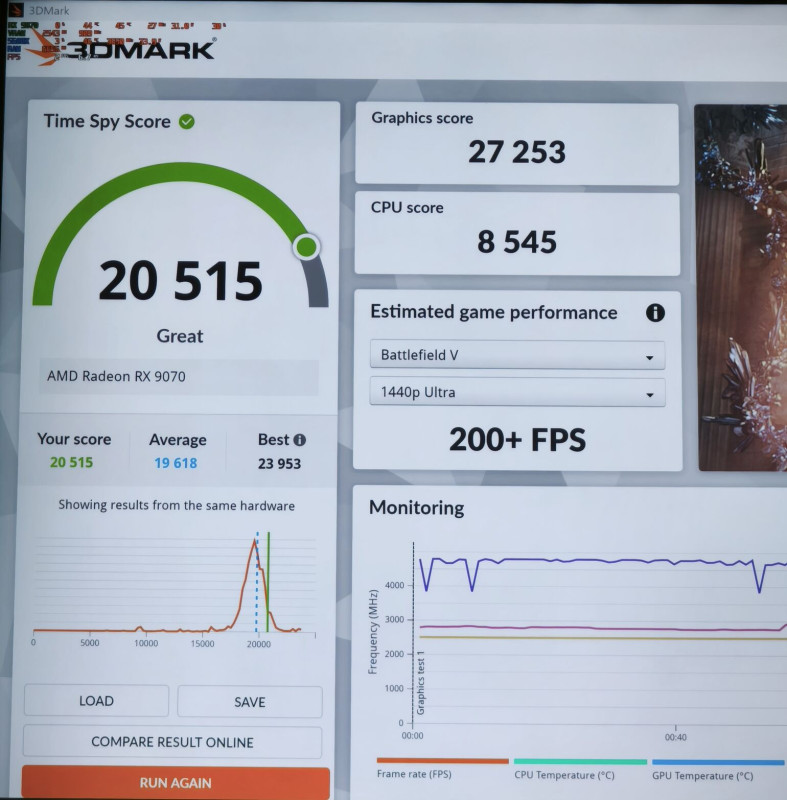The width and height of the screenshot is (787, 800).
Task: Click the 3DMark logo in header
Action: tap(122, 49)
